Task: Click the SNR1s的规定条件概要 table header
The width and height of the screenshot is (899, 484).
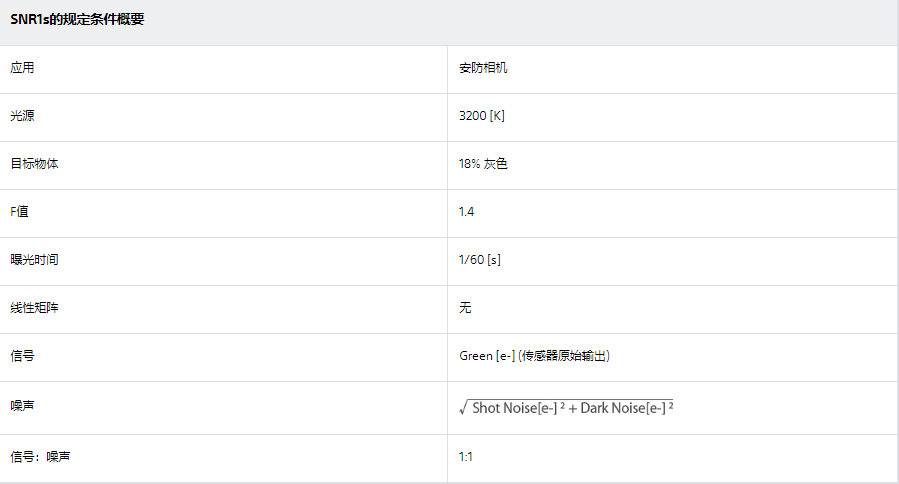Action: (x=77, y=19)
